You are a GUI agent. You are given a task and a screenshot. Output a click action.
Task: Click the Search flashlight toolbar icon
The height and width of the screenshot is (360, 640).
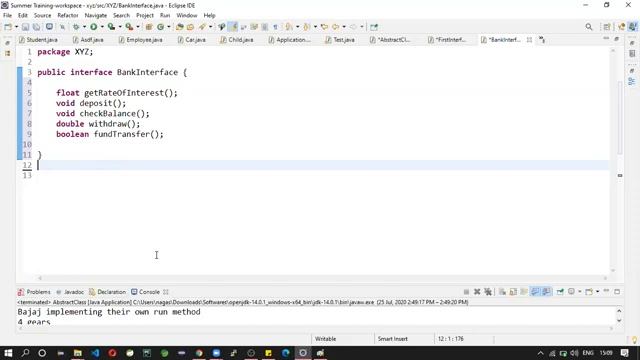coord(202,27)
